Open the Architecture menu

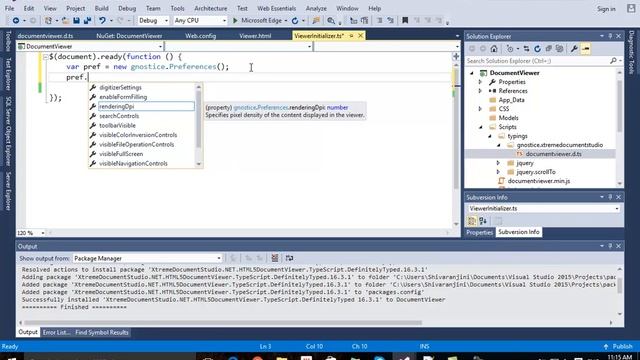click(211, 8)
